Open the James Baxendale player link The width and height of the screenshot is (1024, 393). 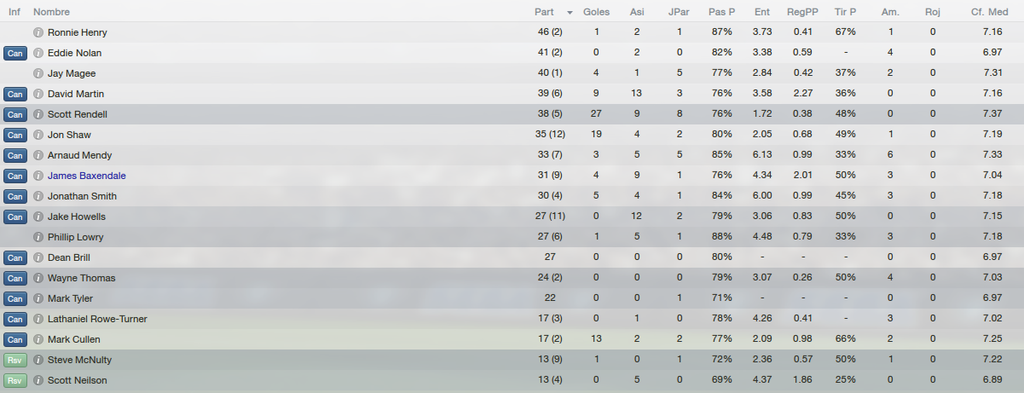coord(87,176)
